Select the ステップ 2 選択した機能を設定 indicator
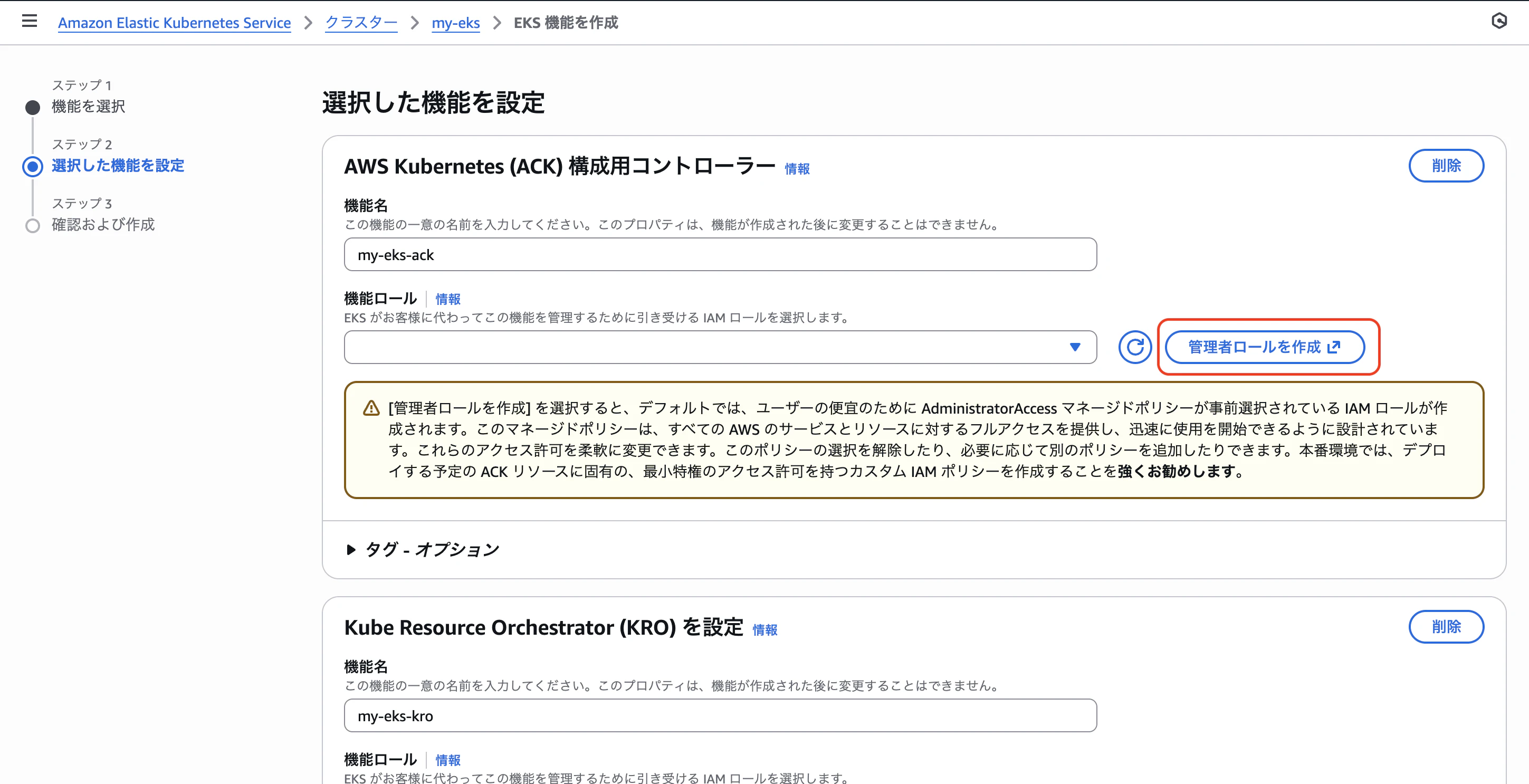The height and width of the screenshot is (784, 1529). coord(33,166)
